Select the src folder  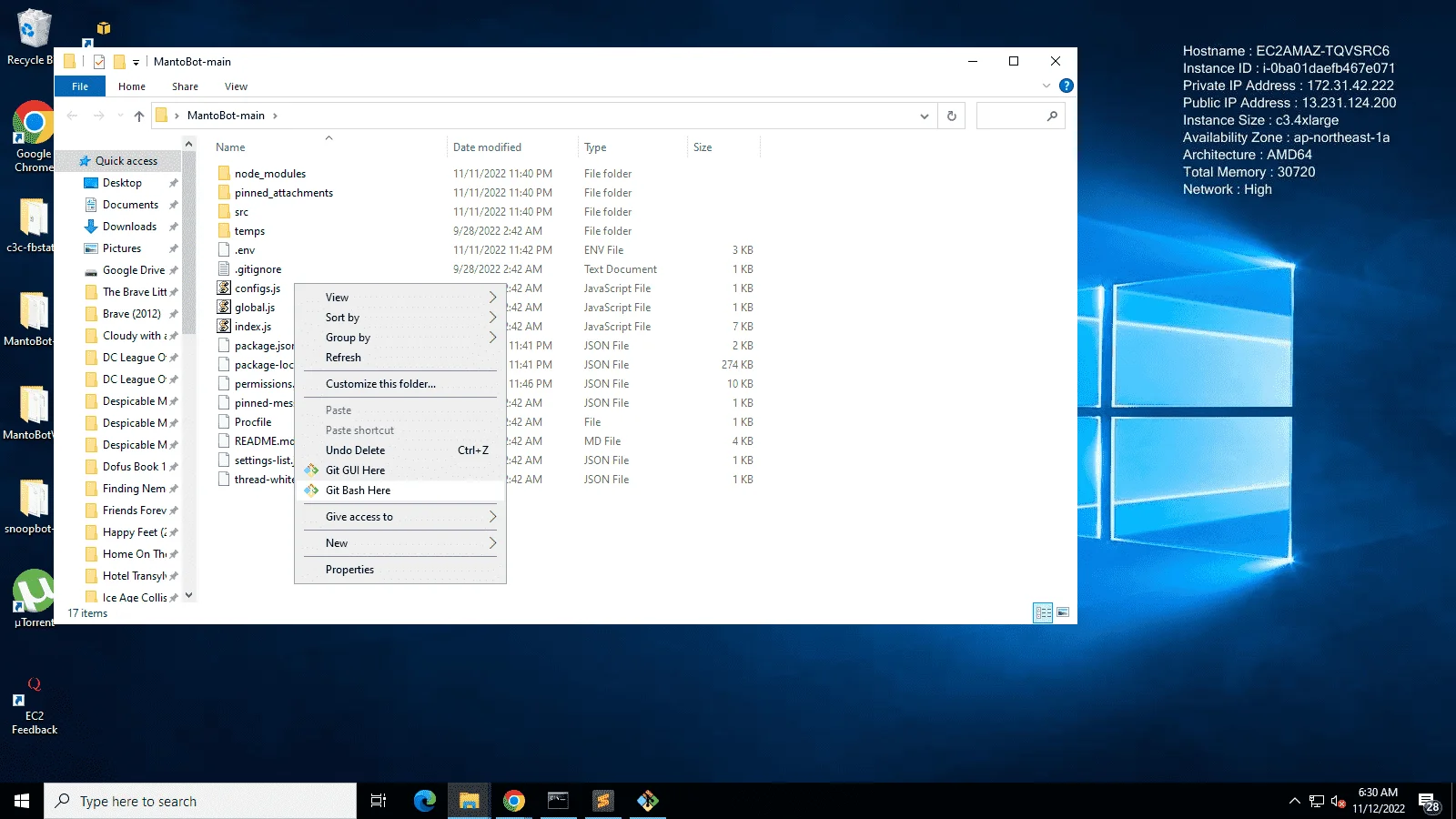(241, 212)
